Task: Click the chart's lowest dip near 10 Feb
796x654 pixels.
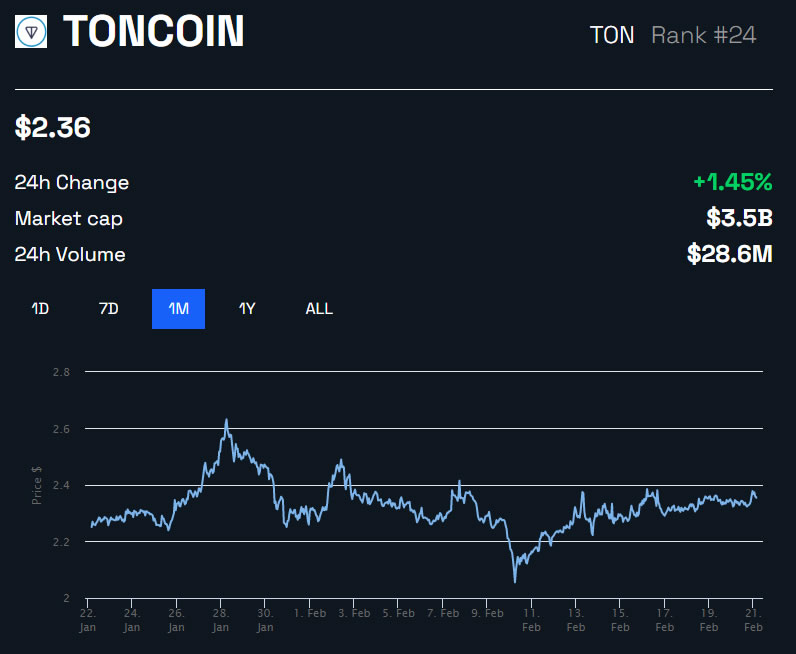Action: tap(515, 580)
